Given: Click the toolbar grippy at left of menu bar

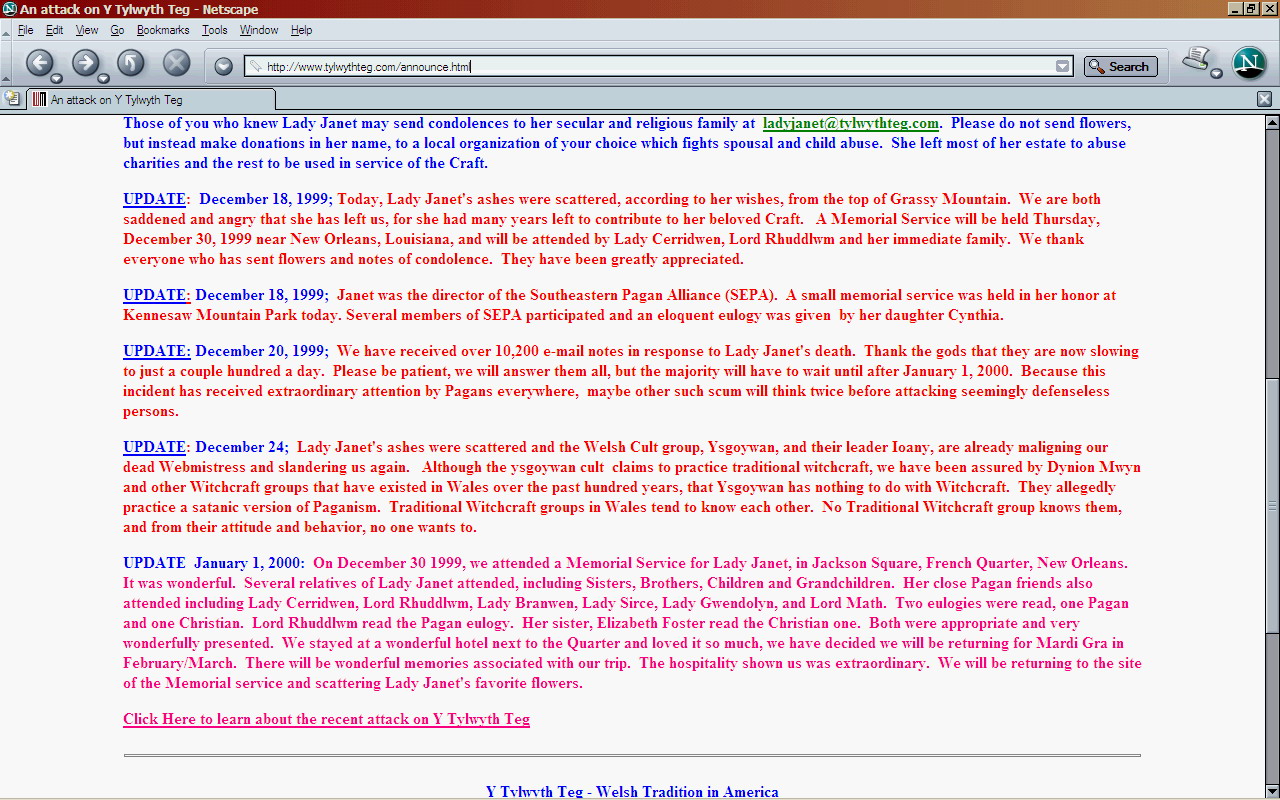Looking at the screenshot, I should 6,30.
